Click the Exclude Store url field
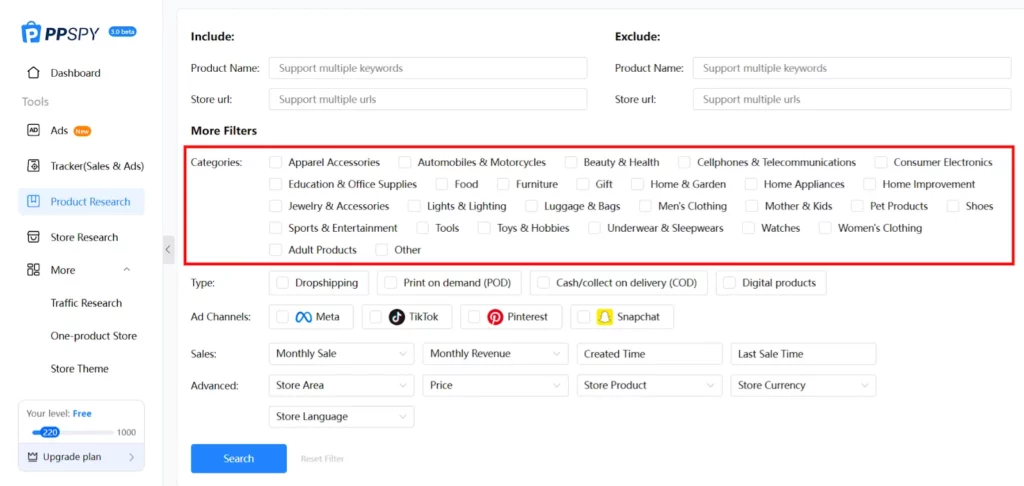This screenshot has width=1024, height=486. click(x=852, y=99)
